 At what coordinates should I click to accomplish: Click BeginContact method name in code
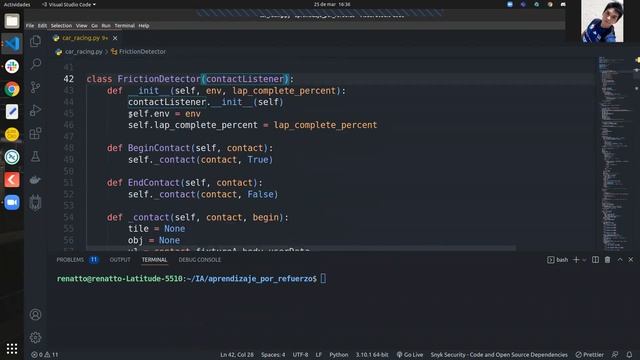tap(159, 148)
